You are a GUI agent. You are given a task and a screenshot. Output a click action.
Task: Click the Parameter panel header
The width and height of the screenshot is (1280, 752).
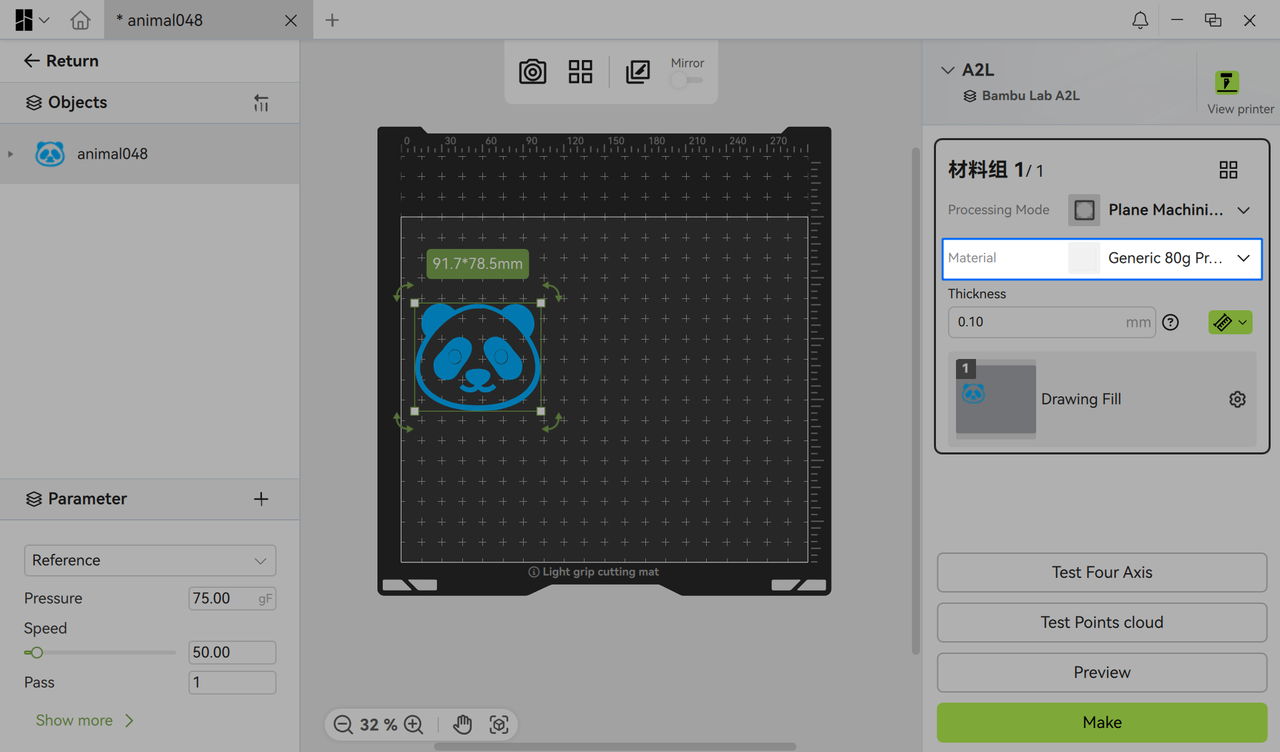coord(150,499)
